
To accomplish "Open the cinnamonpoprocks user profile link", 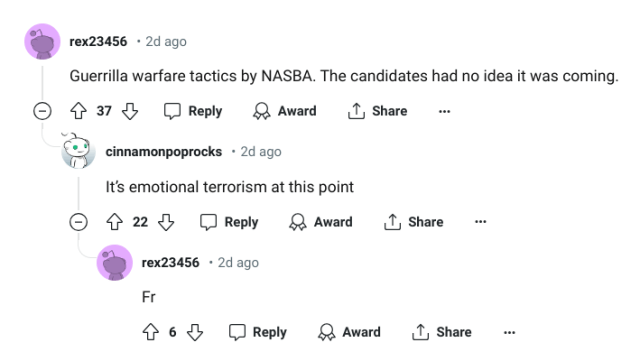I will click(x=164, y=152).
